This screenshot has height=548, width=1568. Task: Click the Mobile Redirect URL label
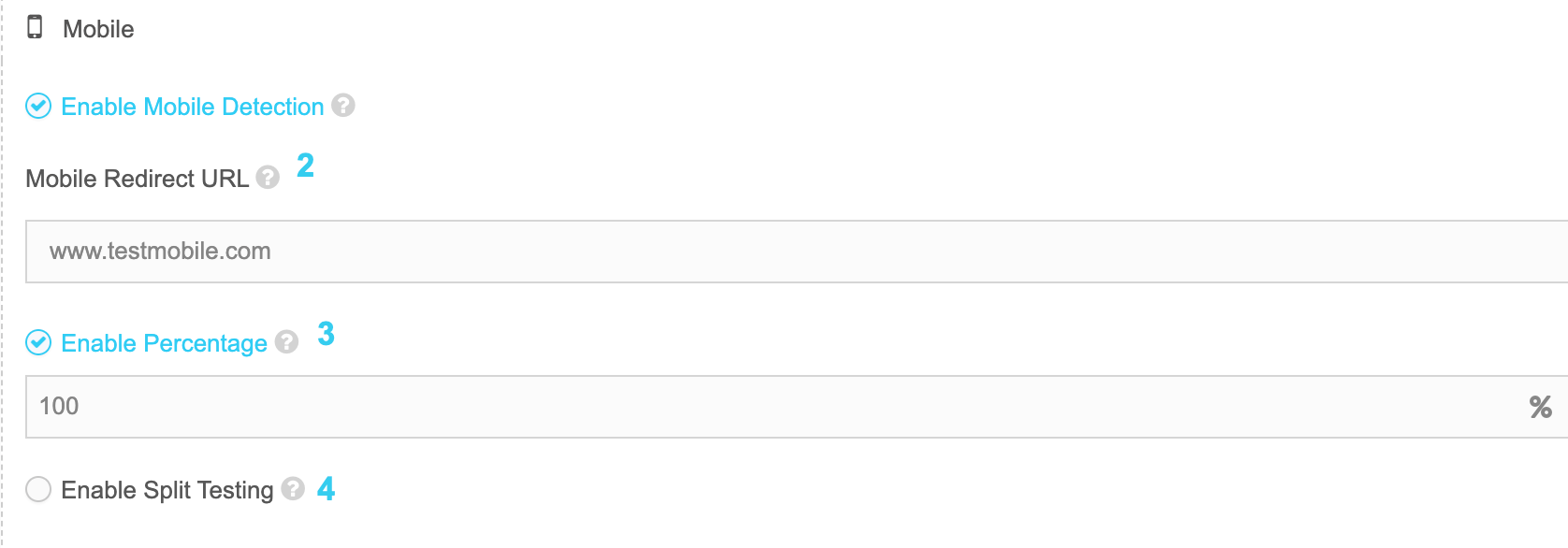pyautogui.click(x=137, y=179)
